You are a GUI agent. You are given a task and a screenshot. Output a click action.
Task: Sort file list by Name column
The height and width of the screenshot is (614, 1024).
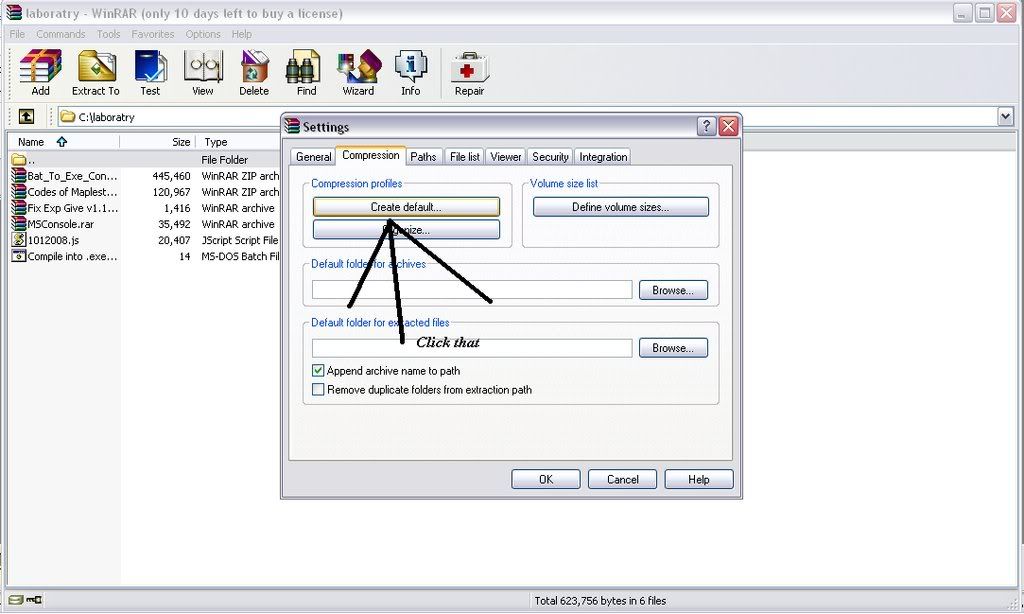pos(63,142)
